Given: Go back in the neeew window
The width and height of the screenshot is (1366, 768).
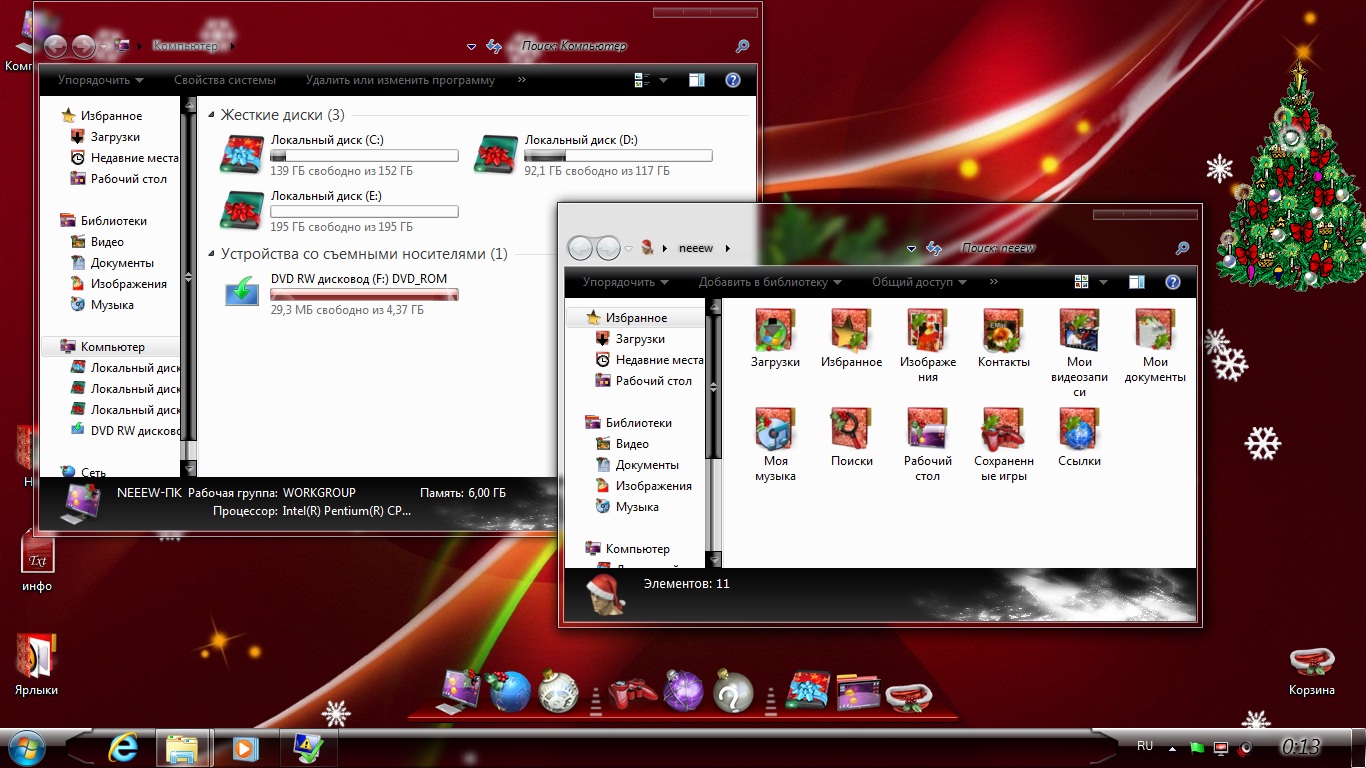Looking at the screenshot, I should coord(581,248).
